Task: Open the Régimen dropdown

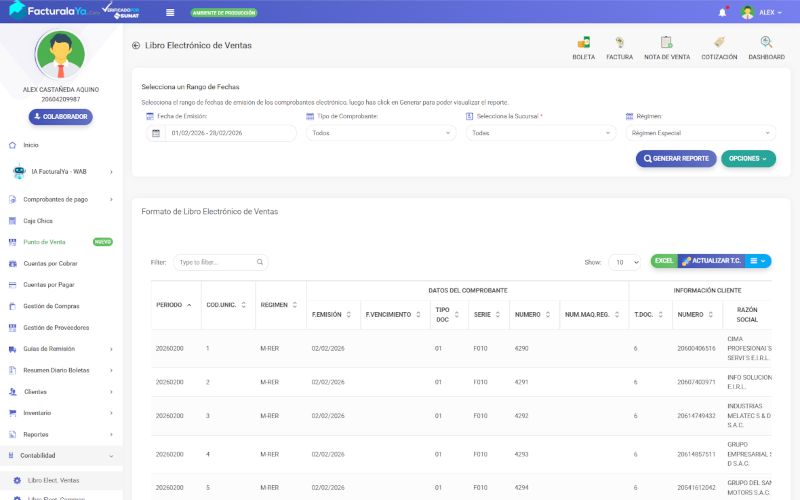Action: click(x=700, y=133)
